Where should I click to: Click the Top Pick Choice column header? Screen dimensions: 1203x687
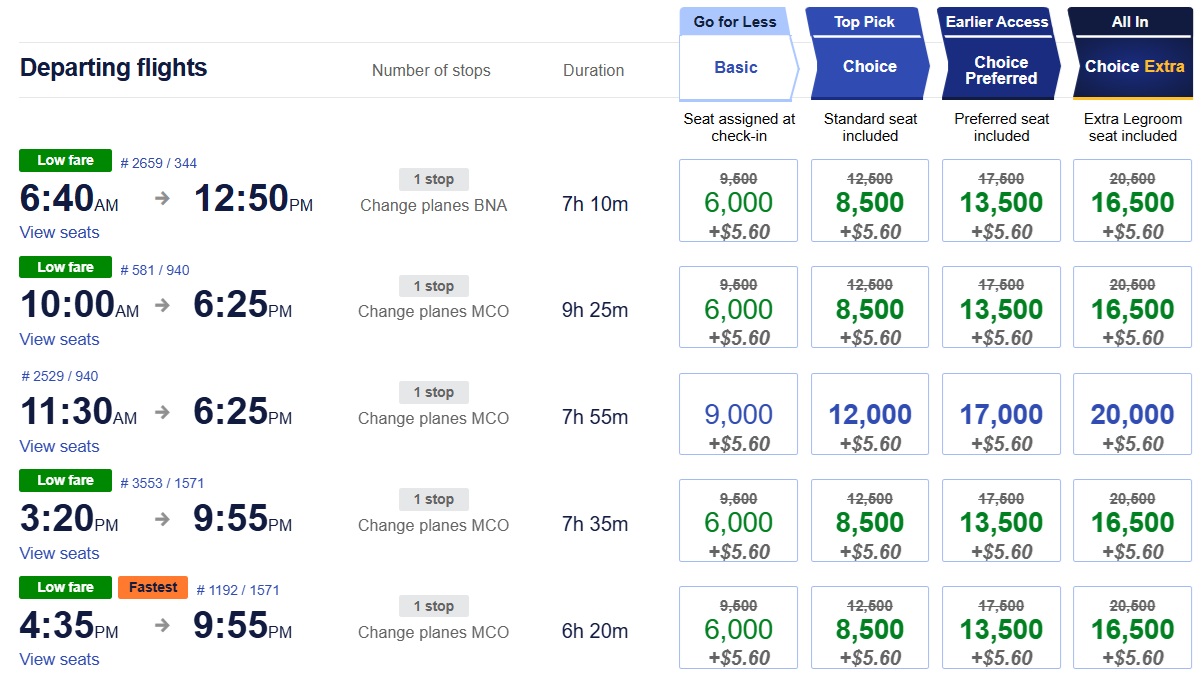point(867,48)
